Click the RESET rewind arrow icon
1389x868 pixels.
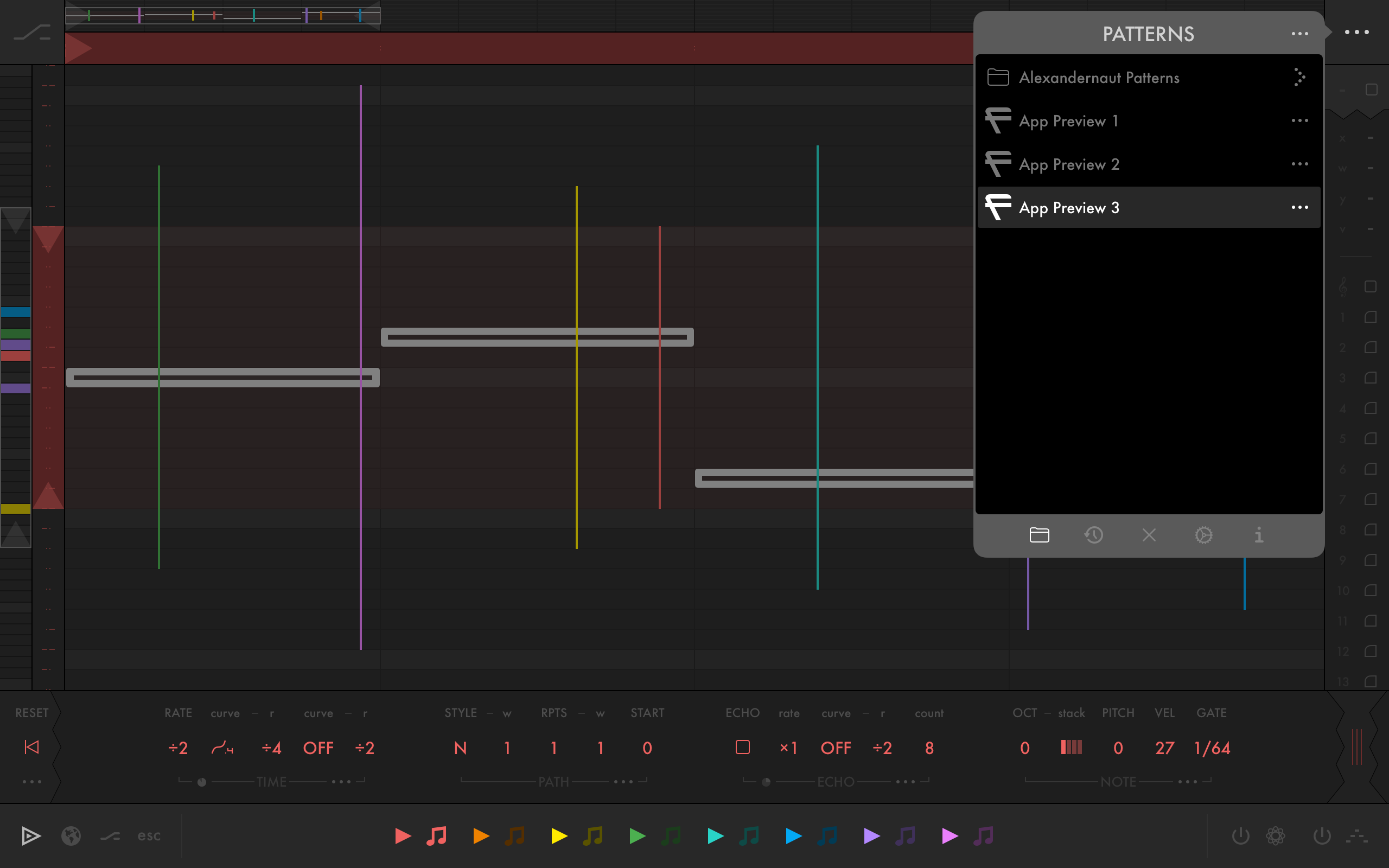coord(31,747)
